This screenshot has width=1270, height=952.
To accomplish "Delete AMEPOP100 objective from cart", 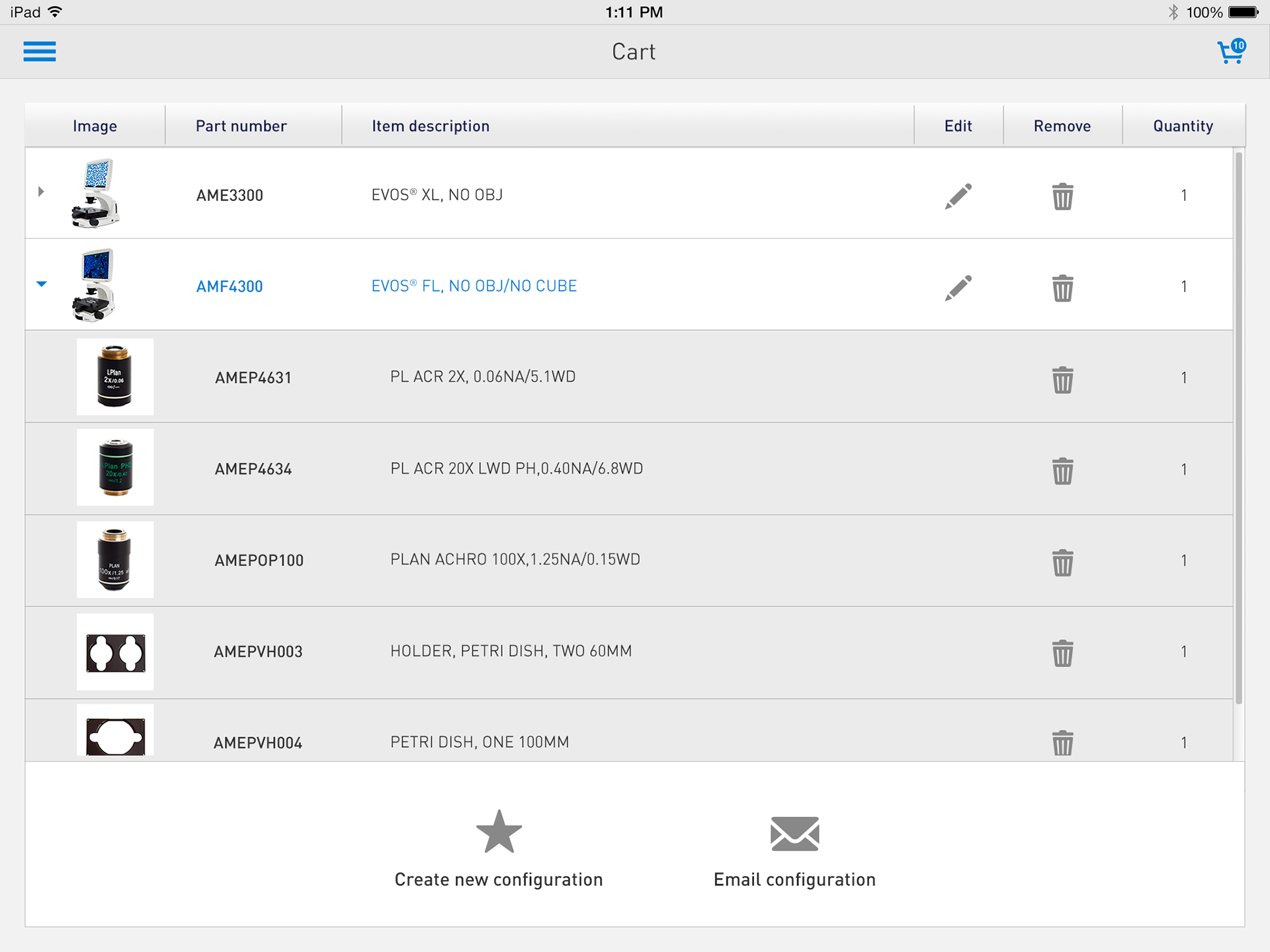I will tap(1062, 562).
